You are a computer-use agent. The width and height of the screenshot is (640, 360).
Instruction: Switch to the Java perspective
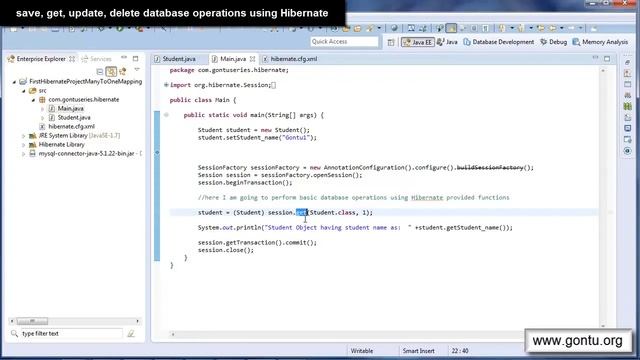coord(447,42)
